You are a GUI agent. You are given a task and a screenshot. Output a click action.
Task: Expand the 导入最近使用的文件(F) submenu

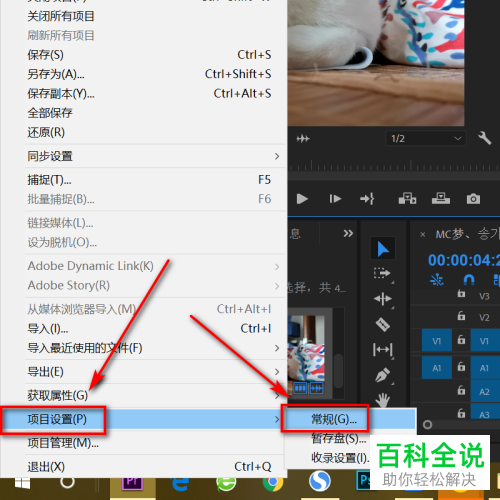point(156,348)
